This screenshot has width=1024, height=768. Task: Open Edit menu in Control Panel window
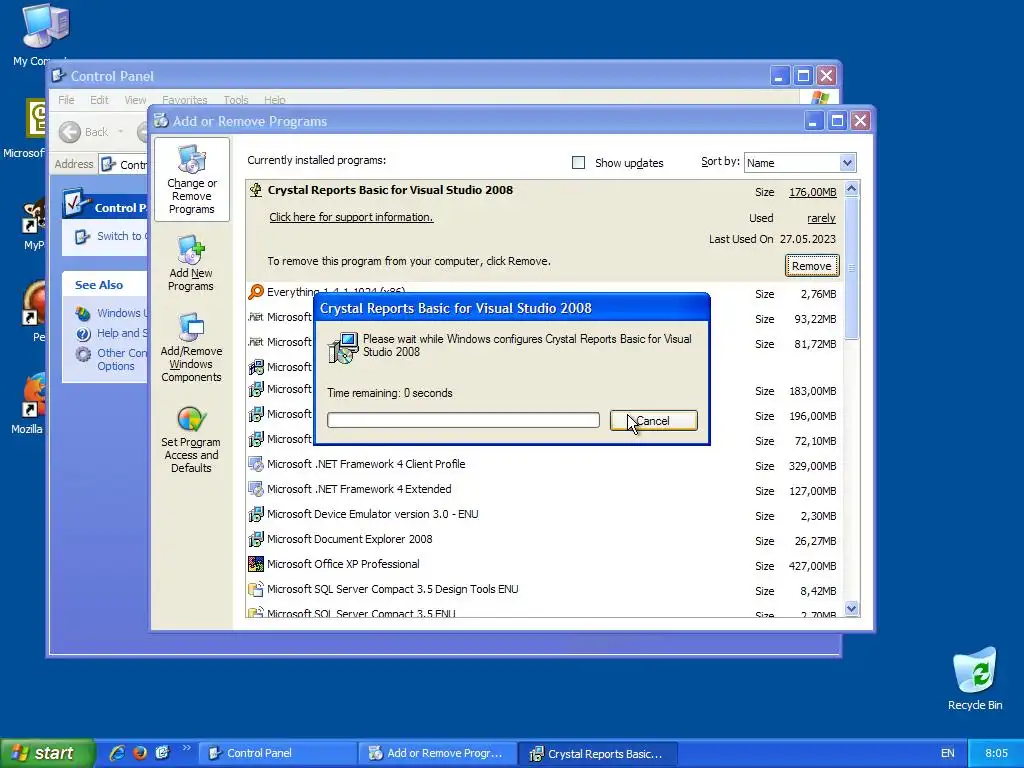(x=99, y=100)
